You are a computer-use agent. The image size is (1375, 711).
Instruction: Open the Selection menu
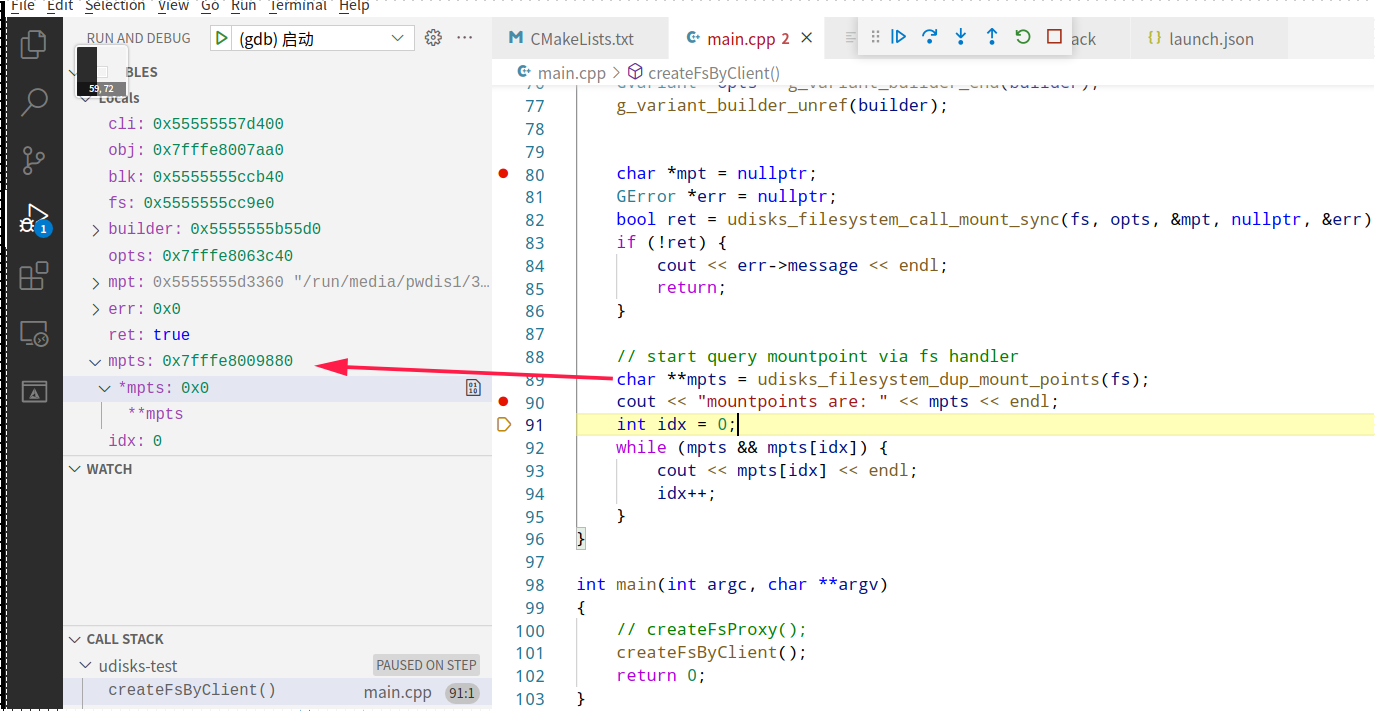pyautogui.click(x=115, y=5)
